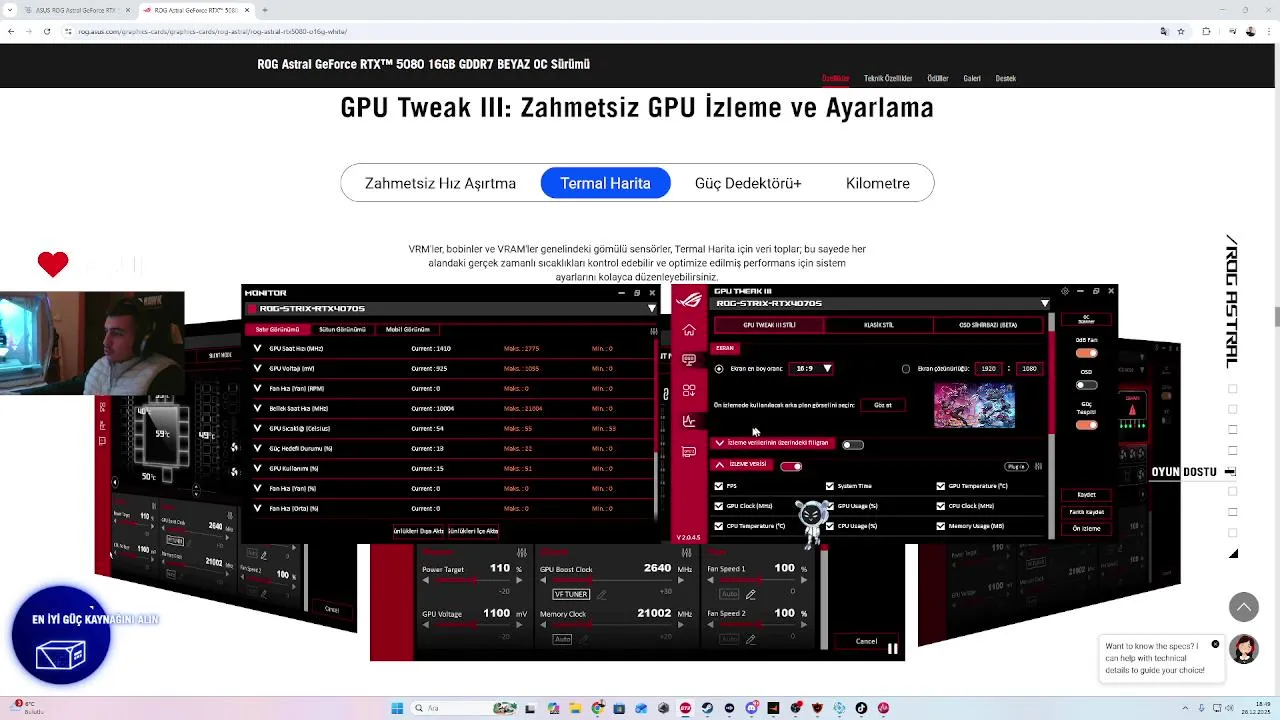This screenshot has height=720, width=1280.
Task: Click the edit pencil next to VF TUNER
Action: pyautogui.click(x=601, y=594)
